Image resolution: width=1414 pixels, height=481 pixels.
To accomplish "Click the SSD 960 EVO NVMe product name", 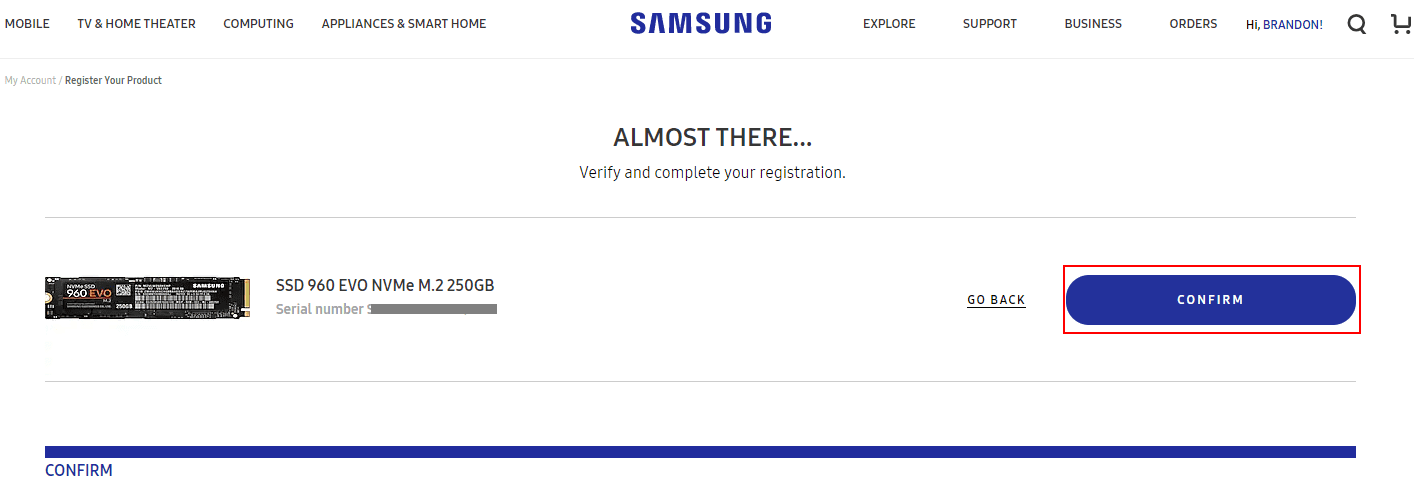I will click(385, 286).
